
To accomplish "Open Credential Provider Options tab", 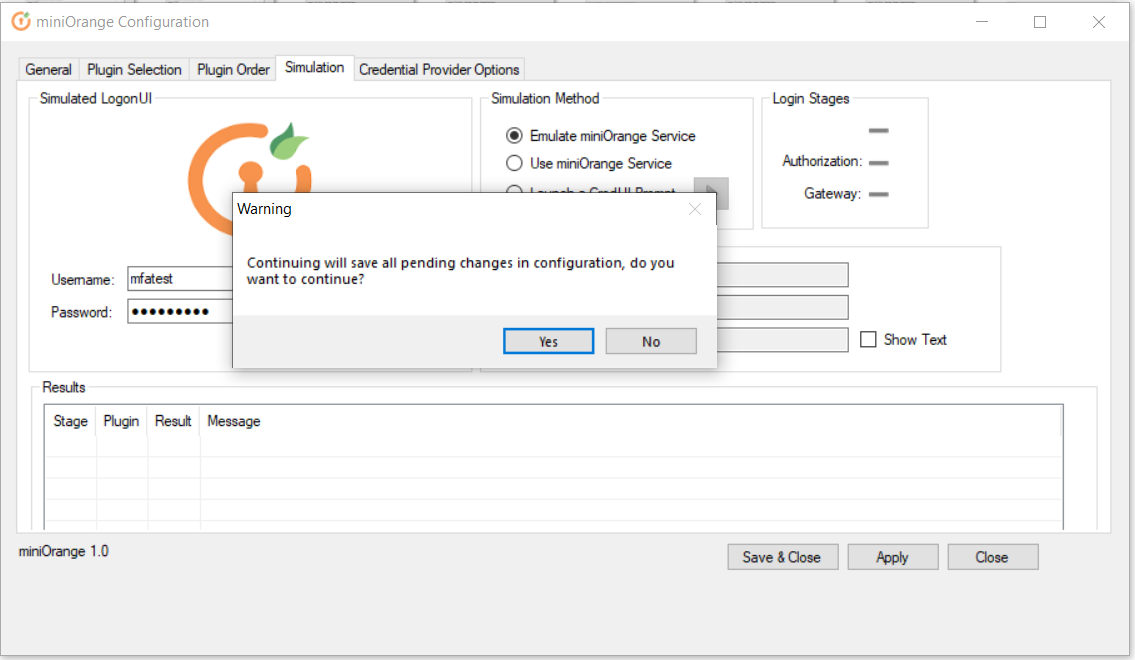I will (439, 69).
